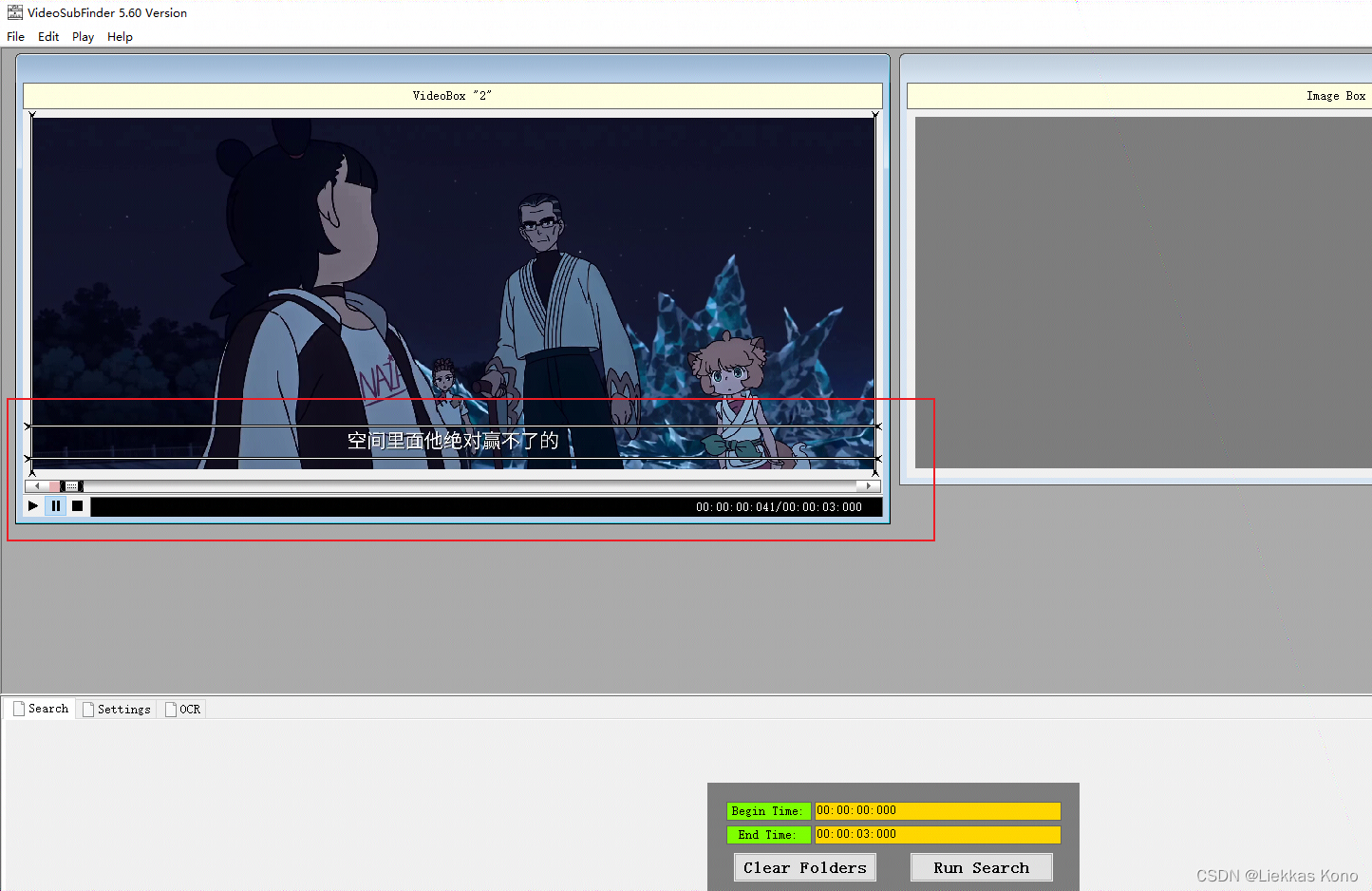The image size is (1372, 891).
Task: Click the Clear Folders button
Action: 805,867
